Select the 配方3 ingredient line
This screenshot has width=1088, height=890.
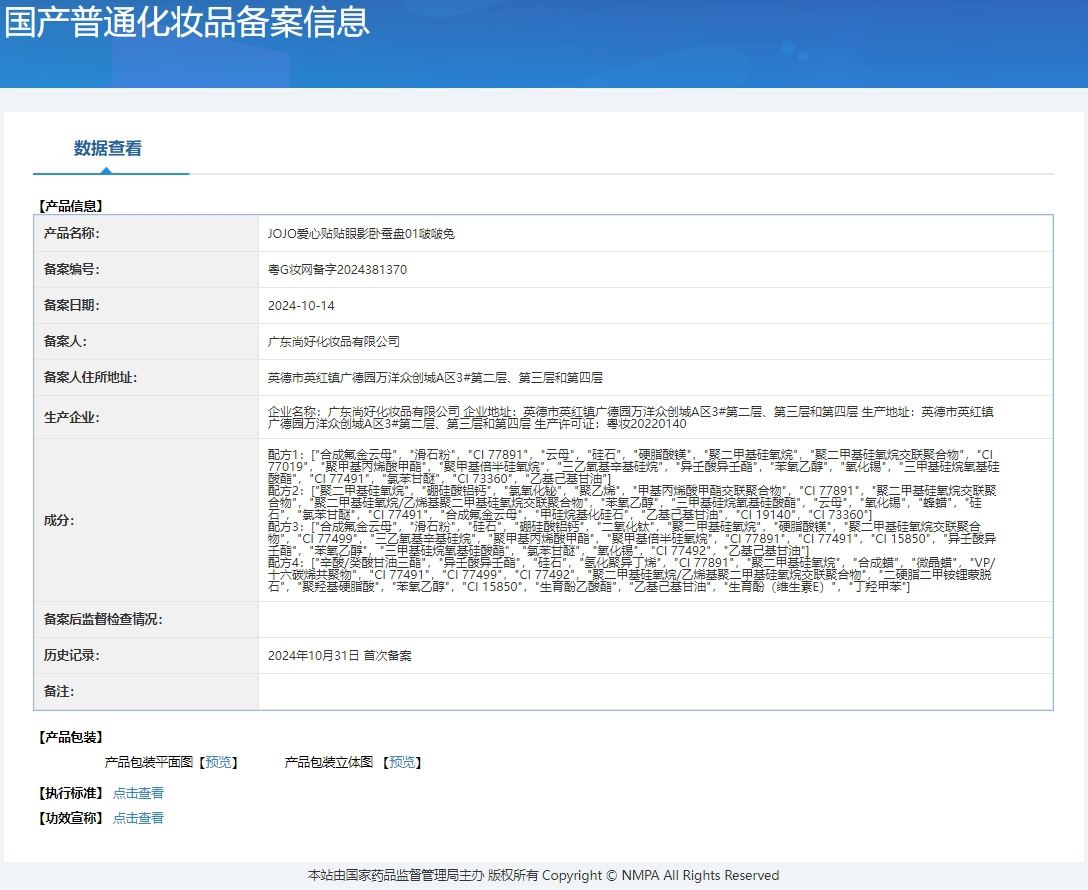coord(632,539)
